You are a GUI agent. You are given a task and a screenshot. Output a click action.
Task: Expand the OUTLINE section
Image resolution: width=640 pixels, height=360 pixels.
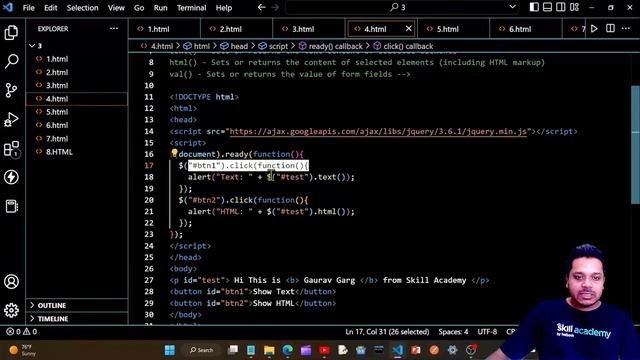click(x=77, y=305)
